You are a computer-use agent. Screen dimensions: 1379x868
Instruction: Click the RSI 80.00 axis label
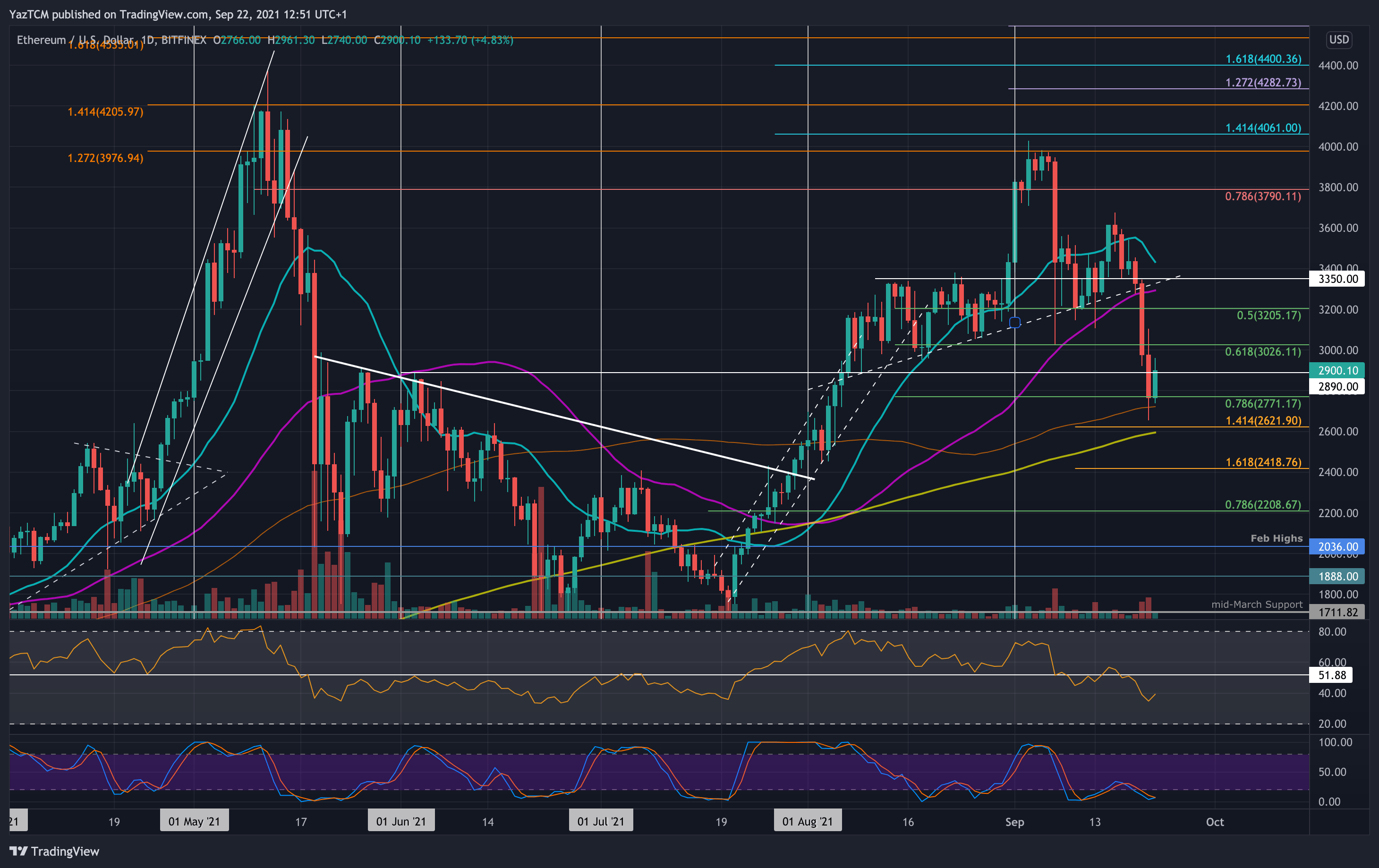[1332, 631]
